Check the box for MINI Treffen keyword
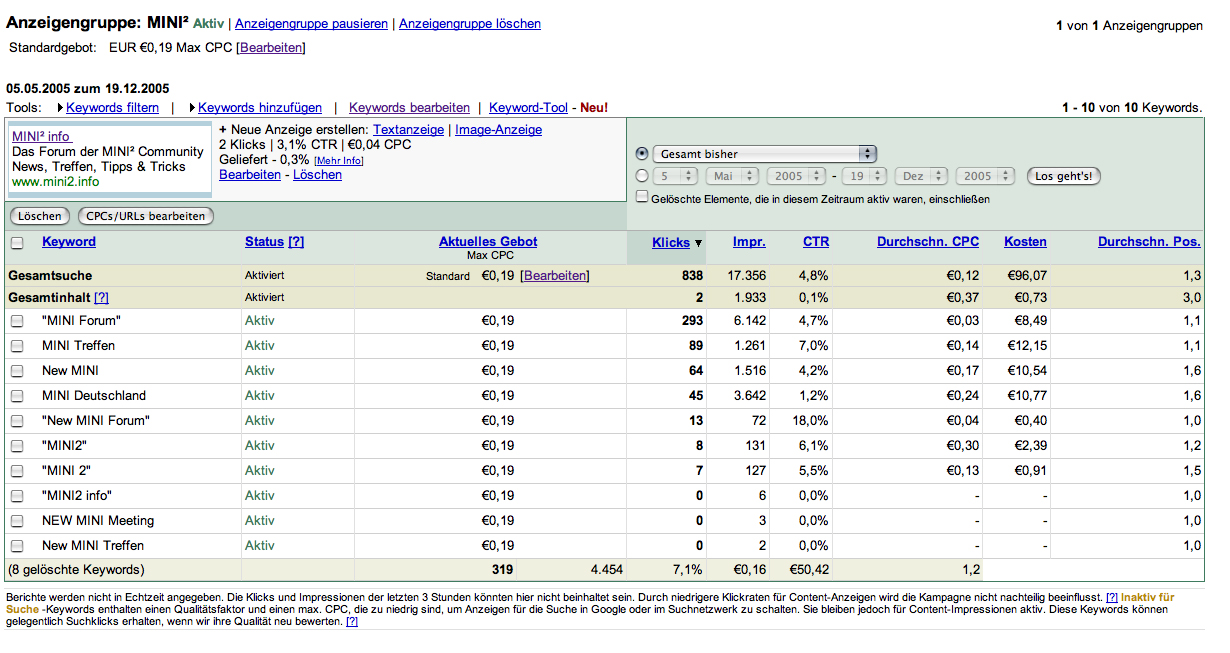This screenshot has height=653, width=1230. click(x=17, y=346)
